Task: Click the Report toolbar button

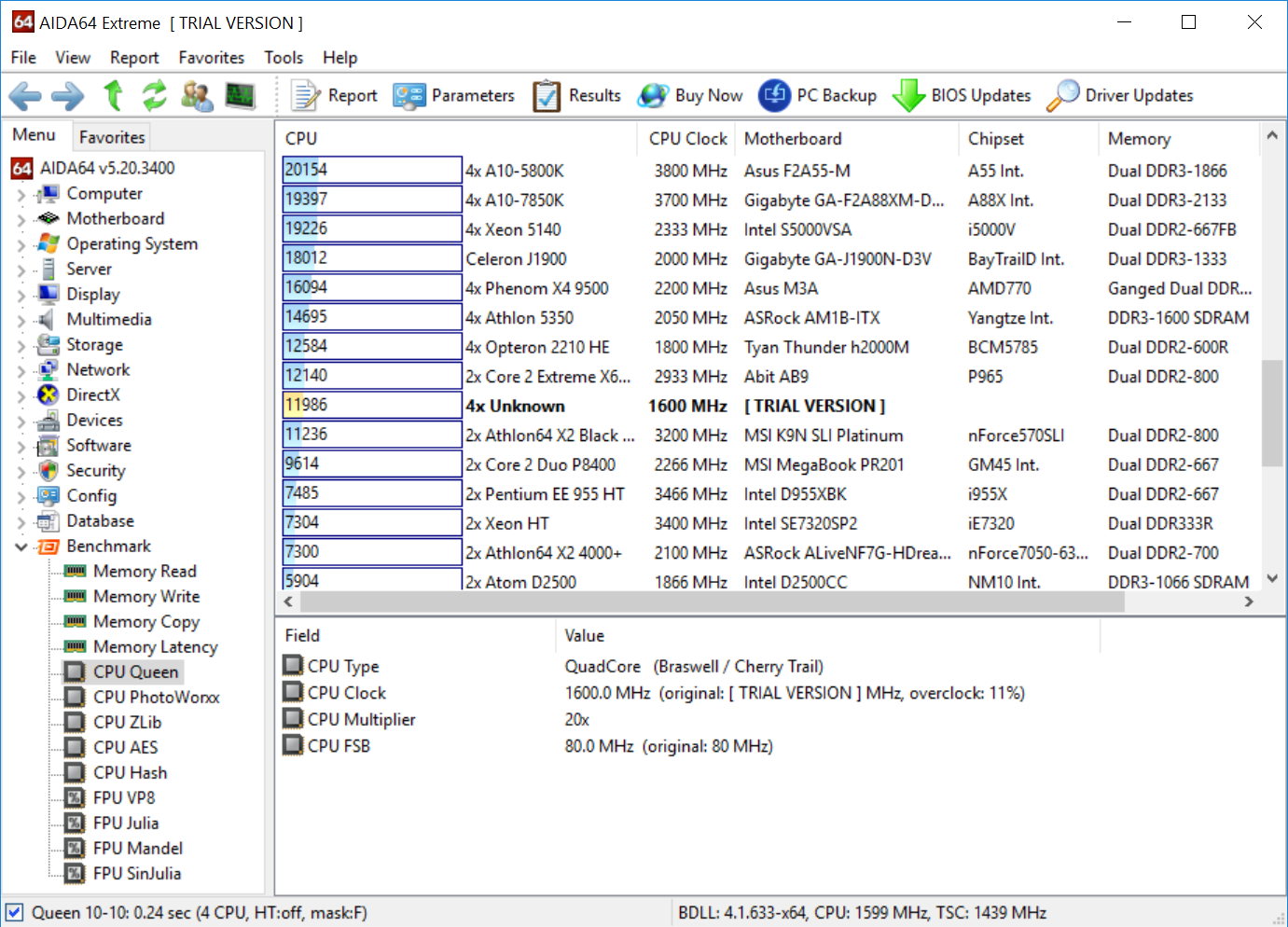Action: click(334, 96)
